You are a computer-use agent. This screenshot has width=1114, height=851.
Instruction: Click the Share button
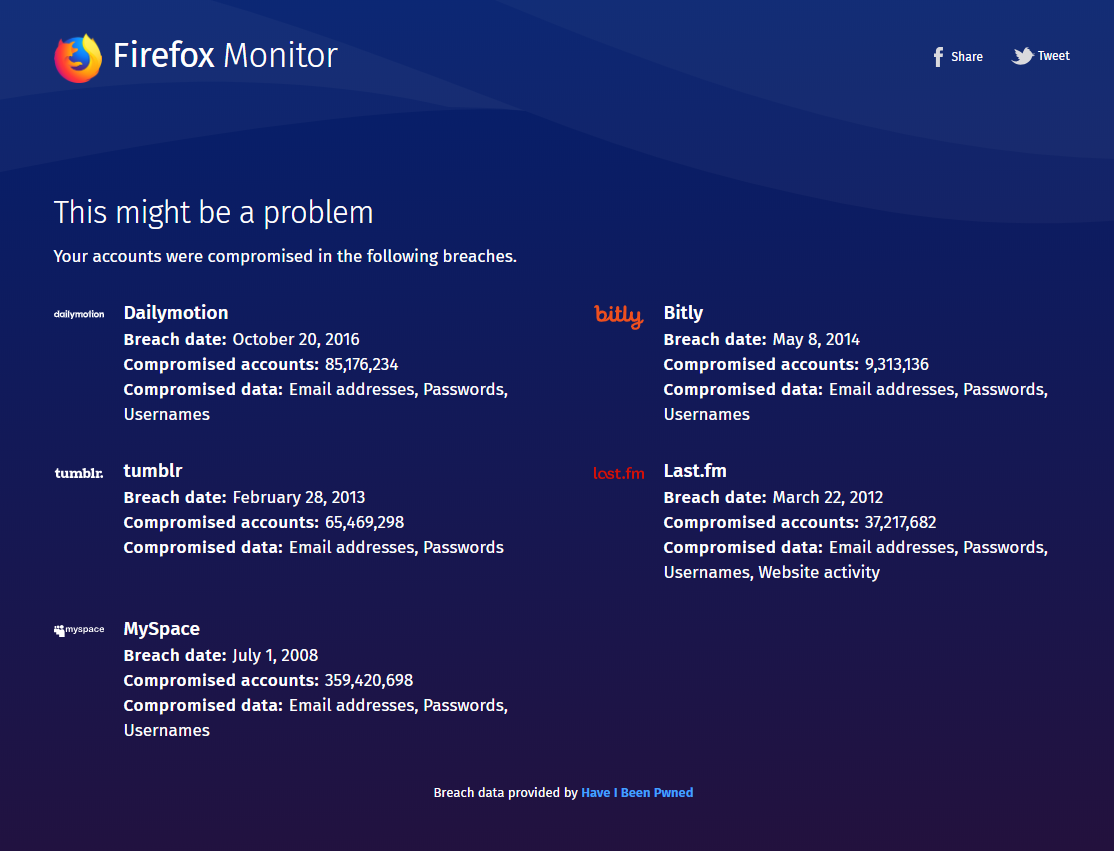(957, 56)
